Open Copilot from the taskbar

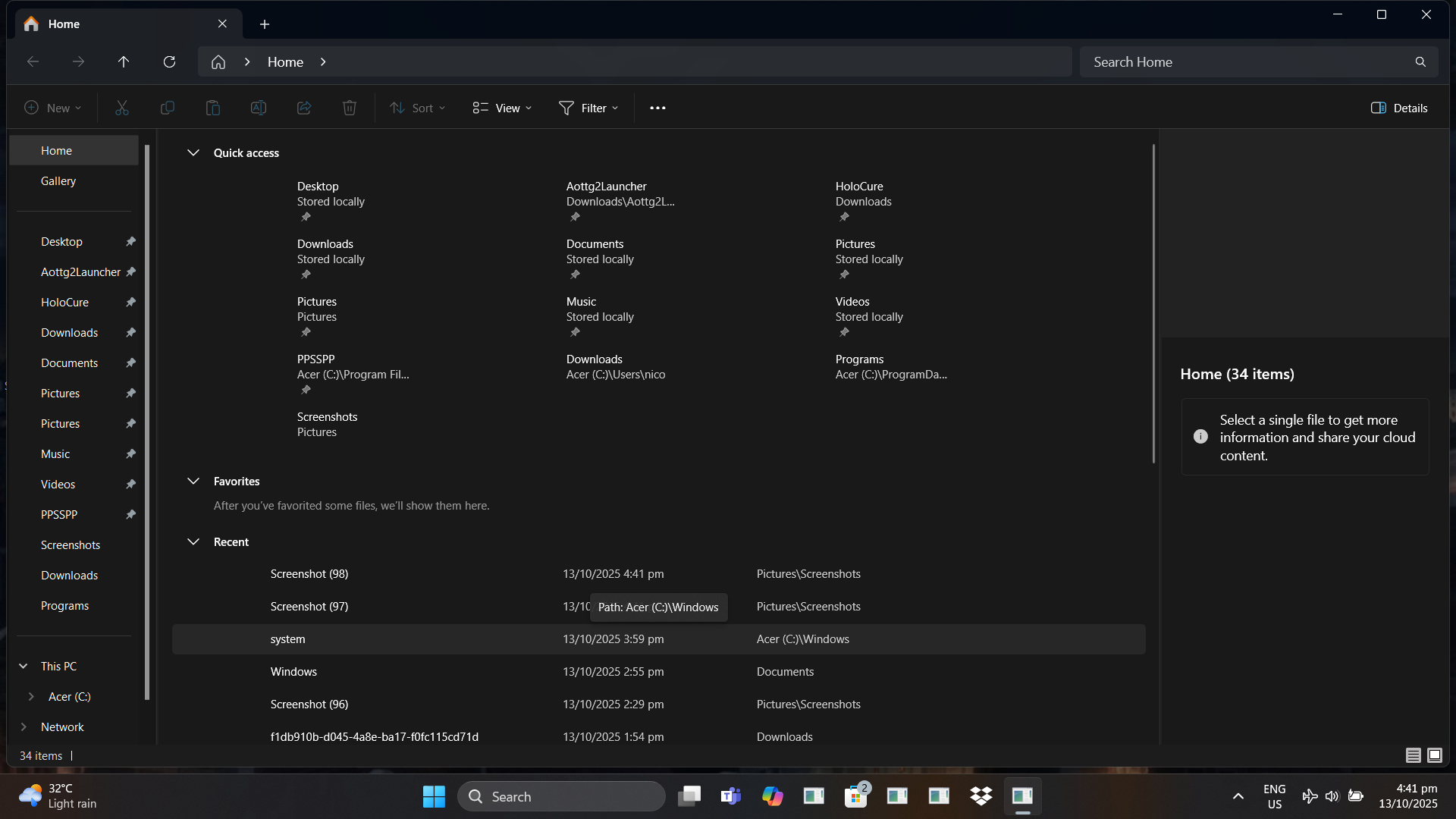pos(773,796)
